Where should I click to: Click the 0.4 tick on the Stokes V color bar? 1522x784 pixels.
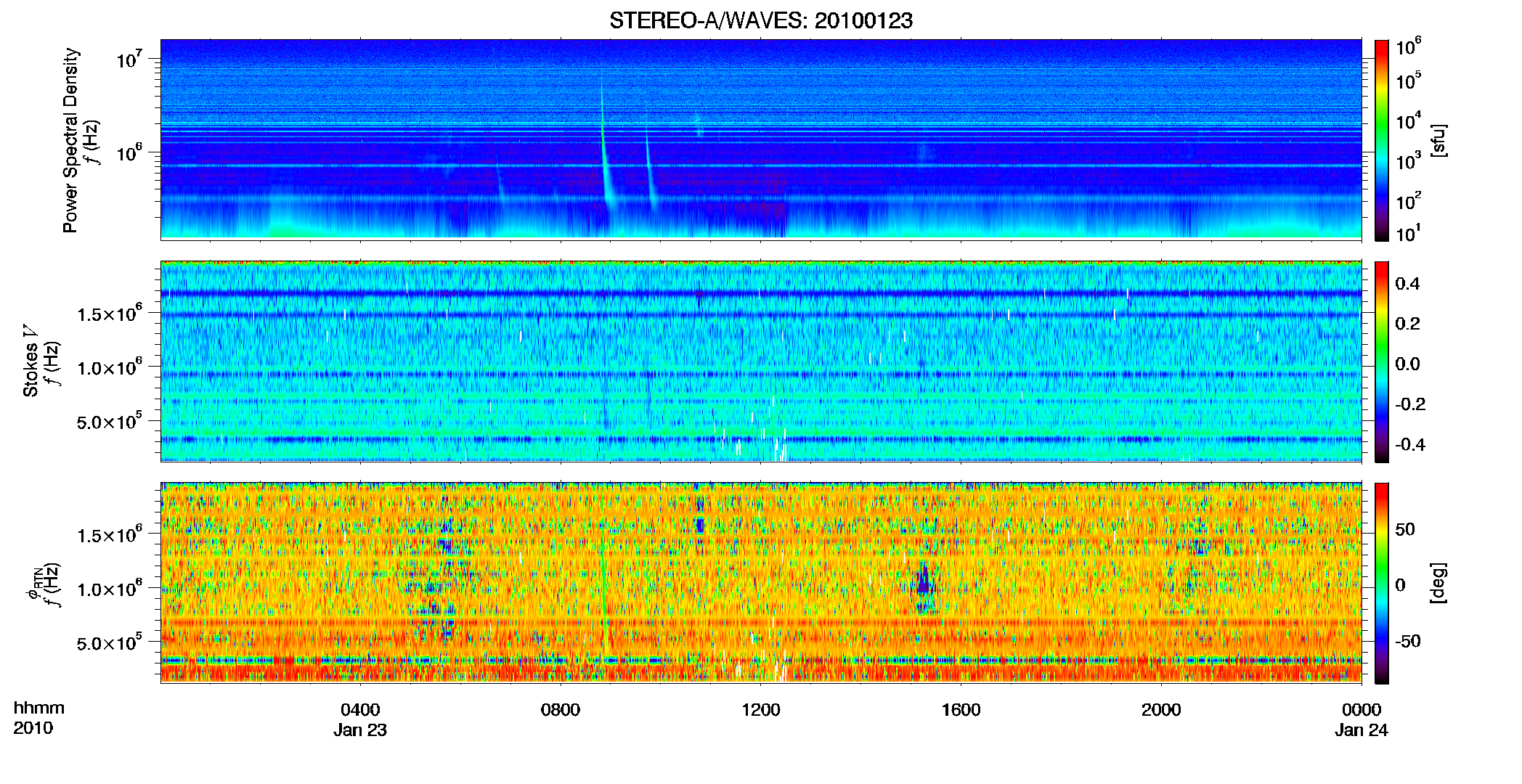point(1407,284)
